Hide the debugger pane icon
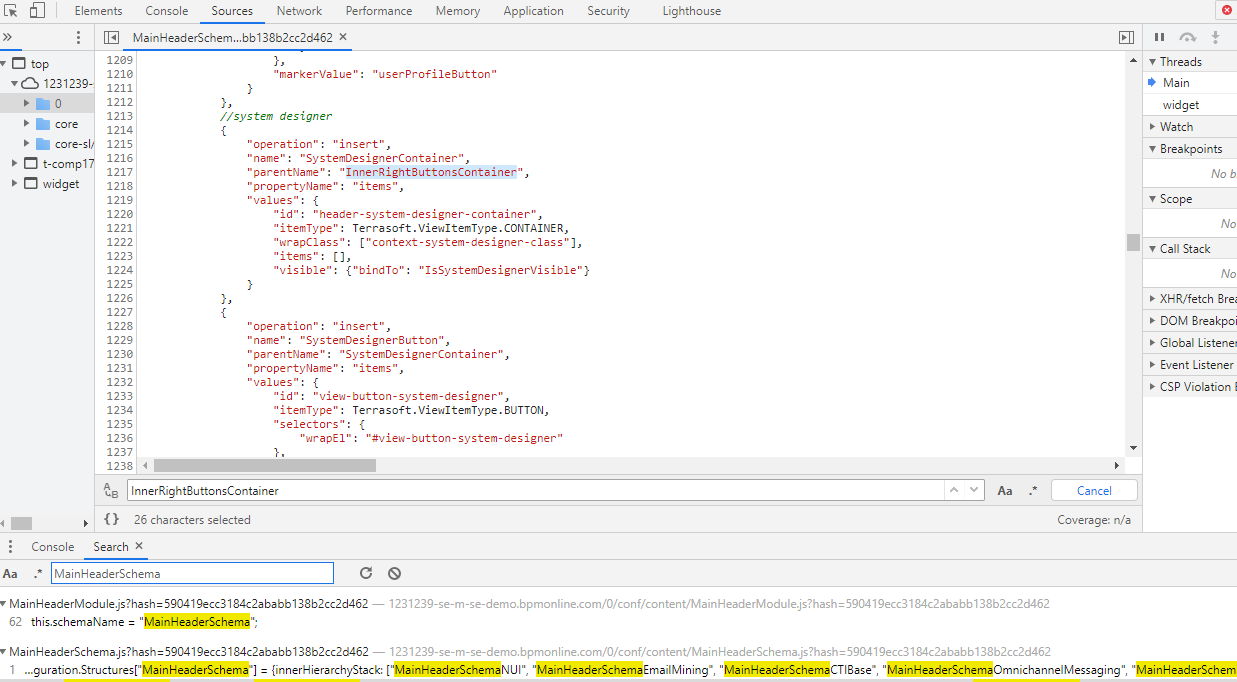The width and height of the screenshot is (1237, 682). coord(1126,37)
